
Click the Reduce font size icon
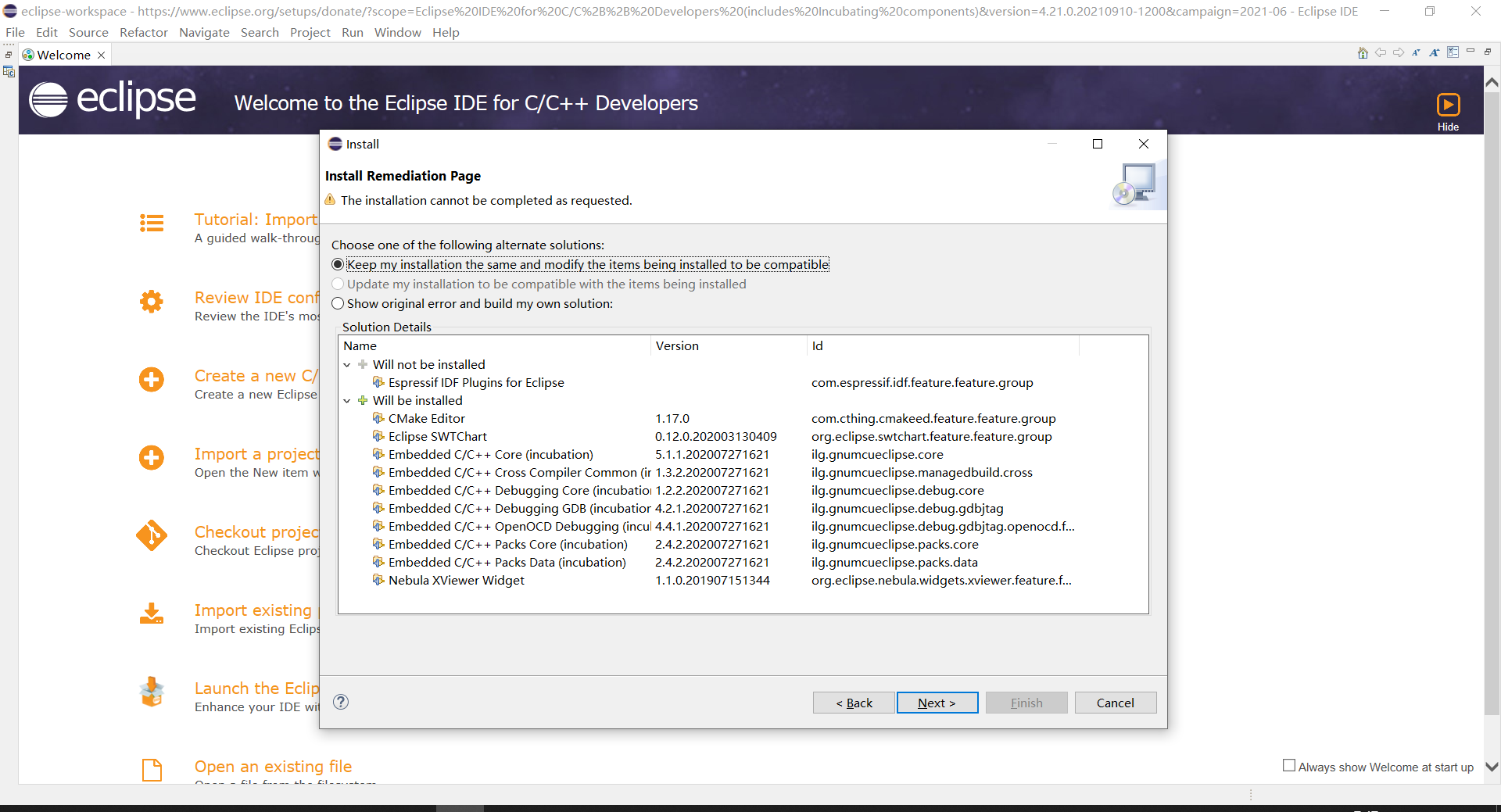pyautogui.click(x=1416, y=52)
